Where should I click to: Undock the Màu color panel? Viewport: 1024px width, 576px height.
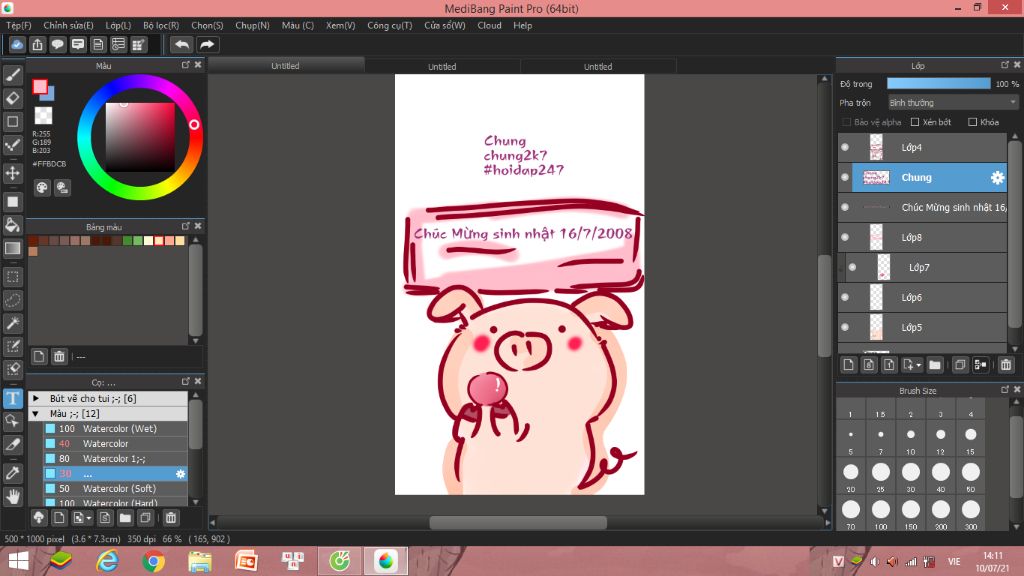[185, 65]
